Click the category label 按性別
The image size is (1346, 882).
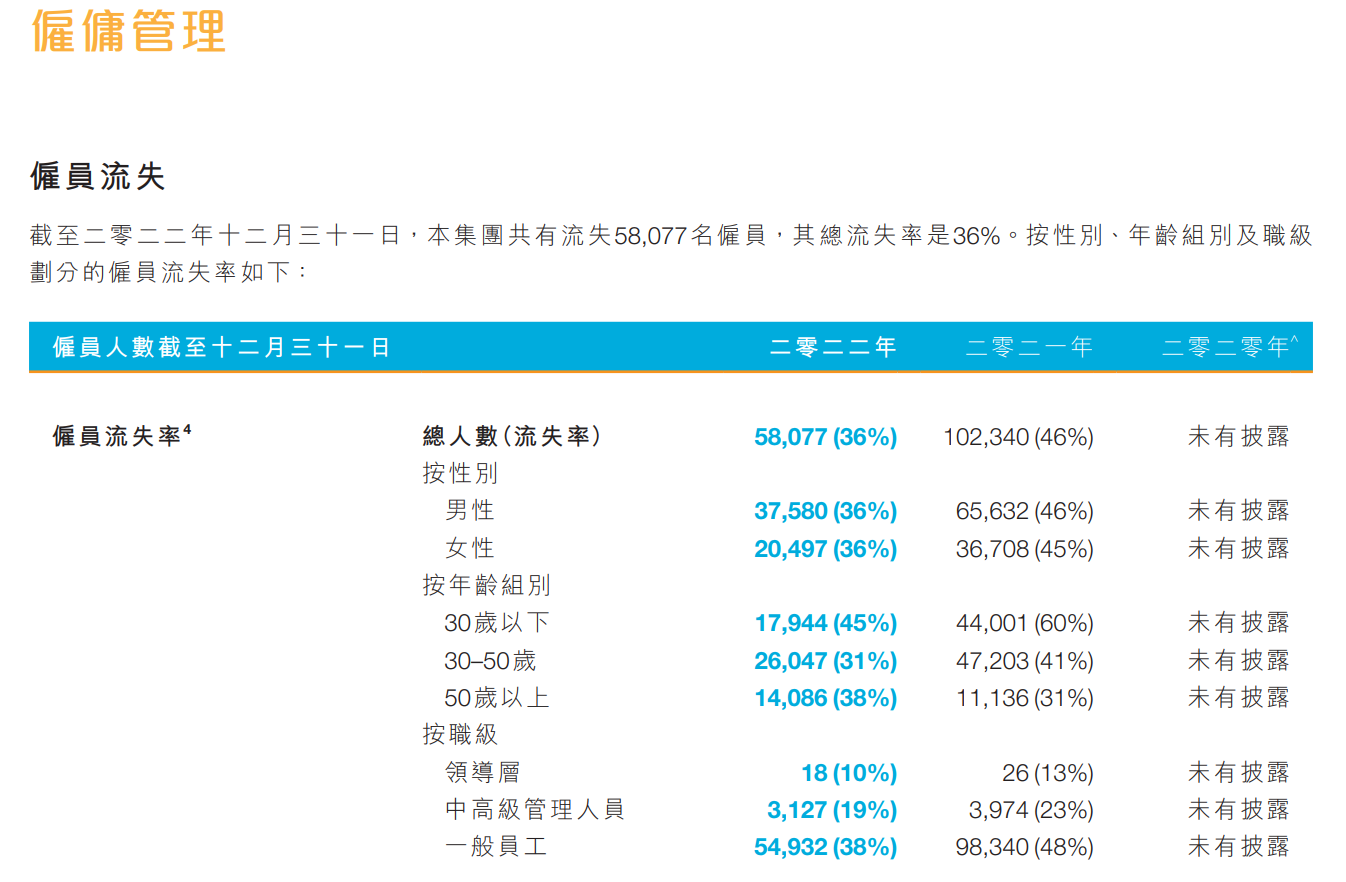click(460, 473)
